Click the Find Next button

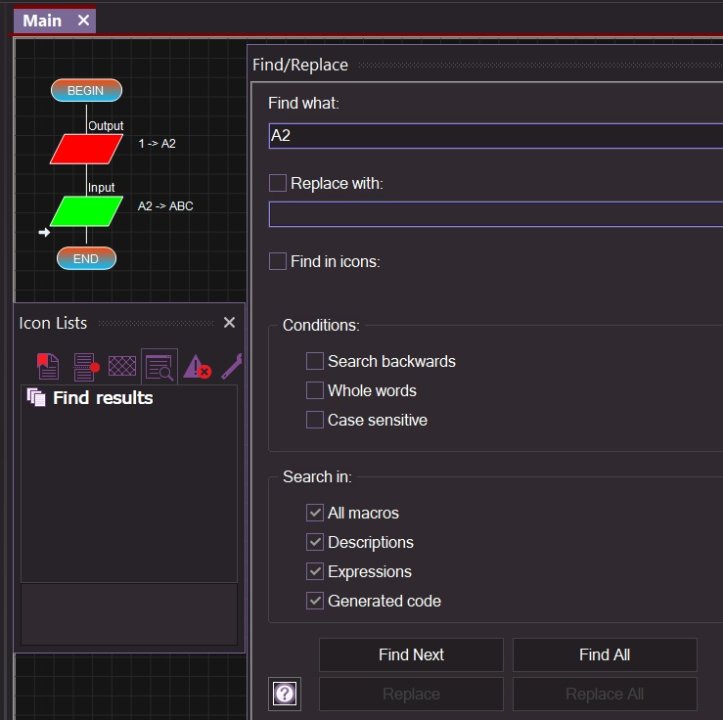pyautogui.click(x=411, y=655)
